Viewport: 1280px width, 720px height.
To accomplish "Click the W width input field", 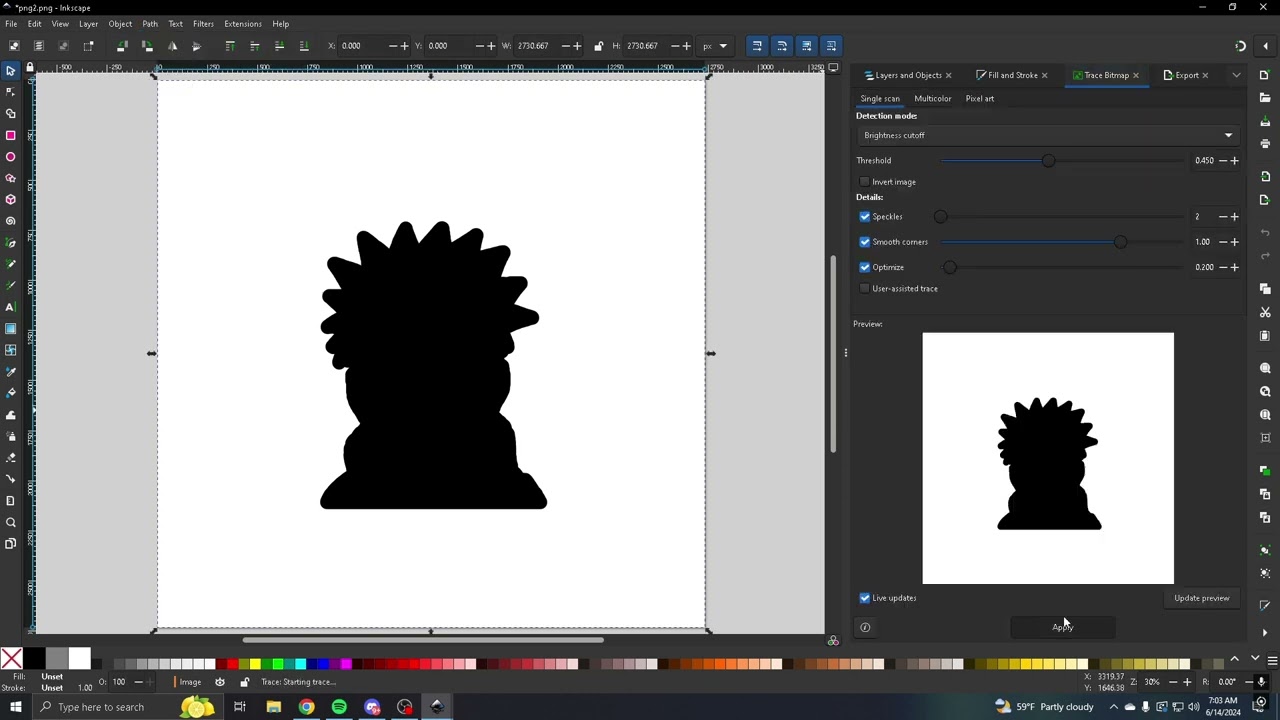I will (537, 46).
